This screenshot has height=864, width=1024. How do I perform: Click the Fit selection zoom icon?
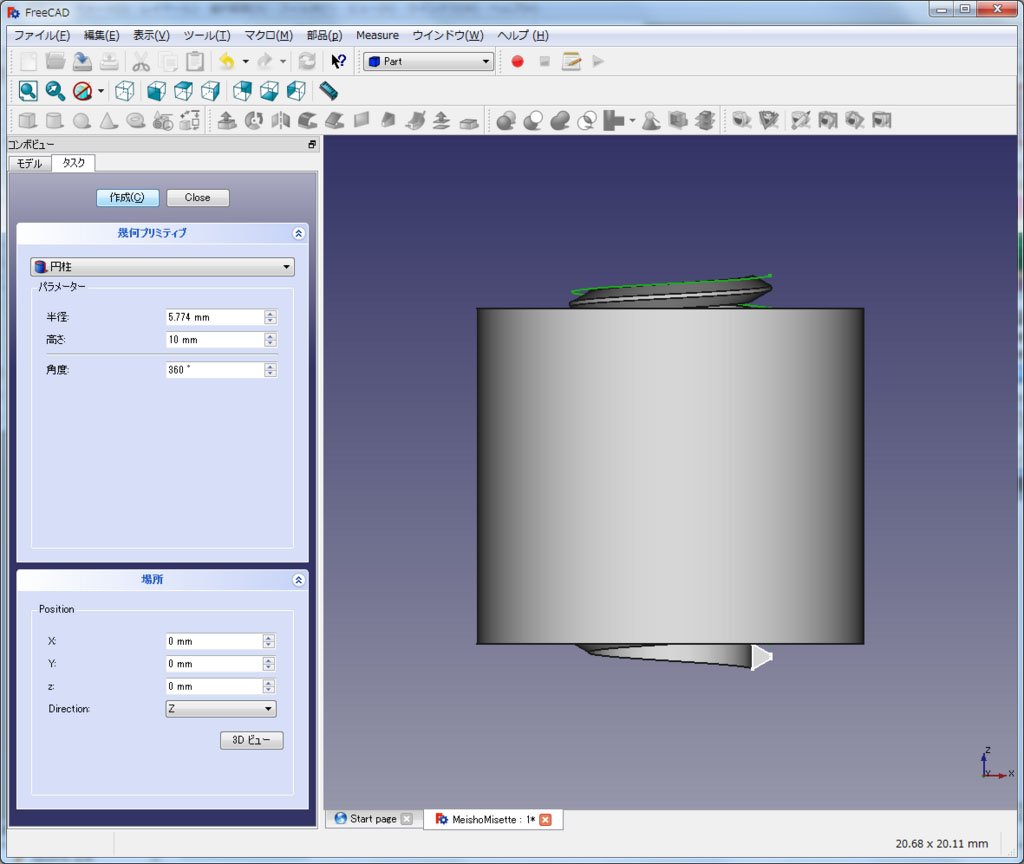(x=55, y=91)
